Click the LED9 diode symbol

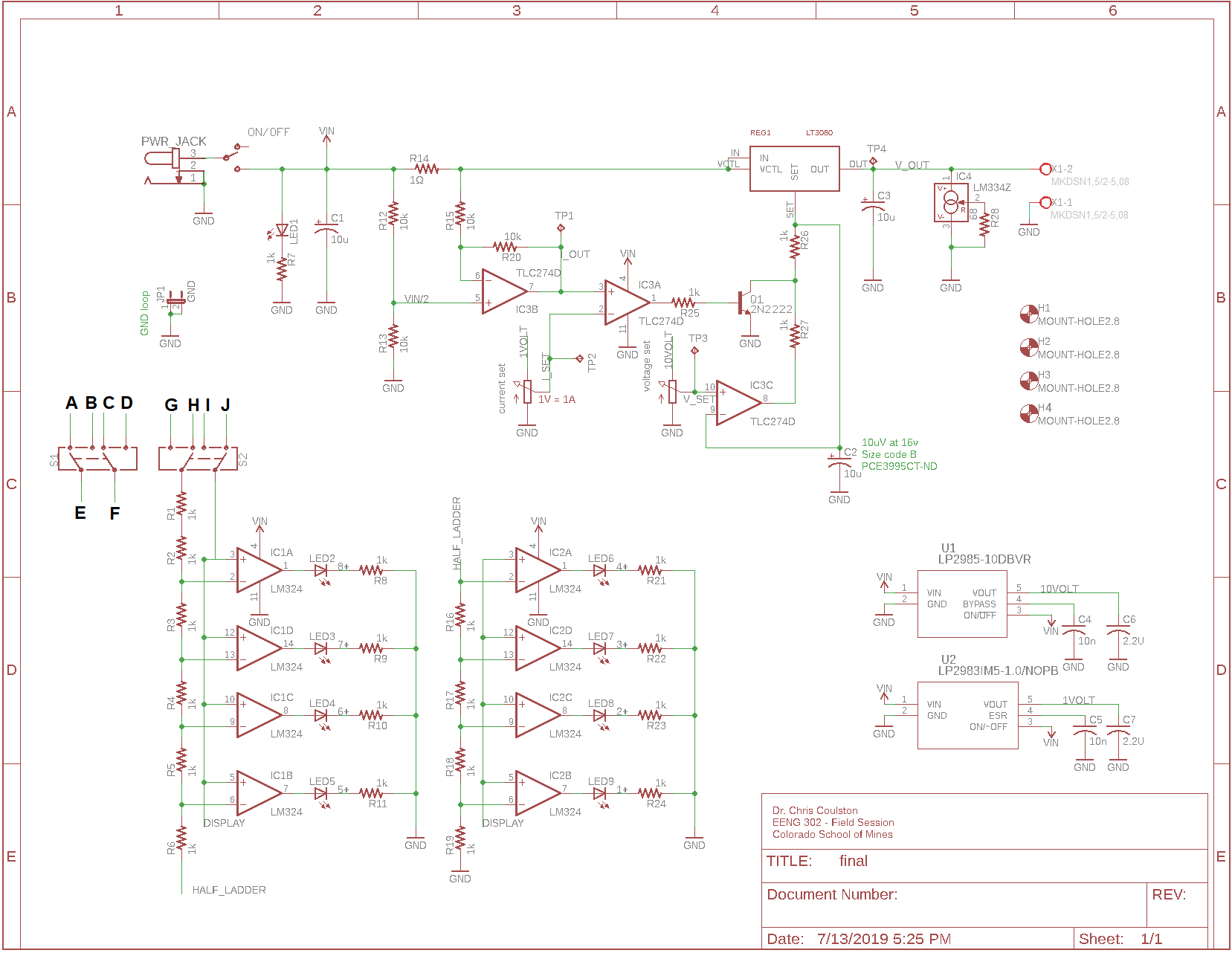(600, 794)
